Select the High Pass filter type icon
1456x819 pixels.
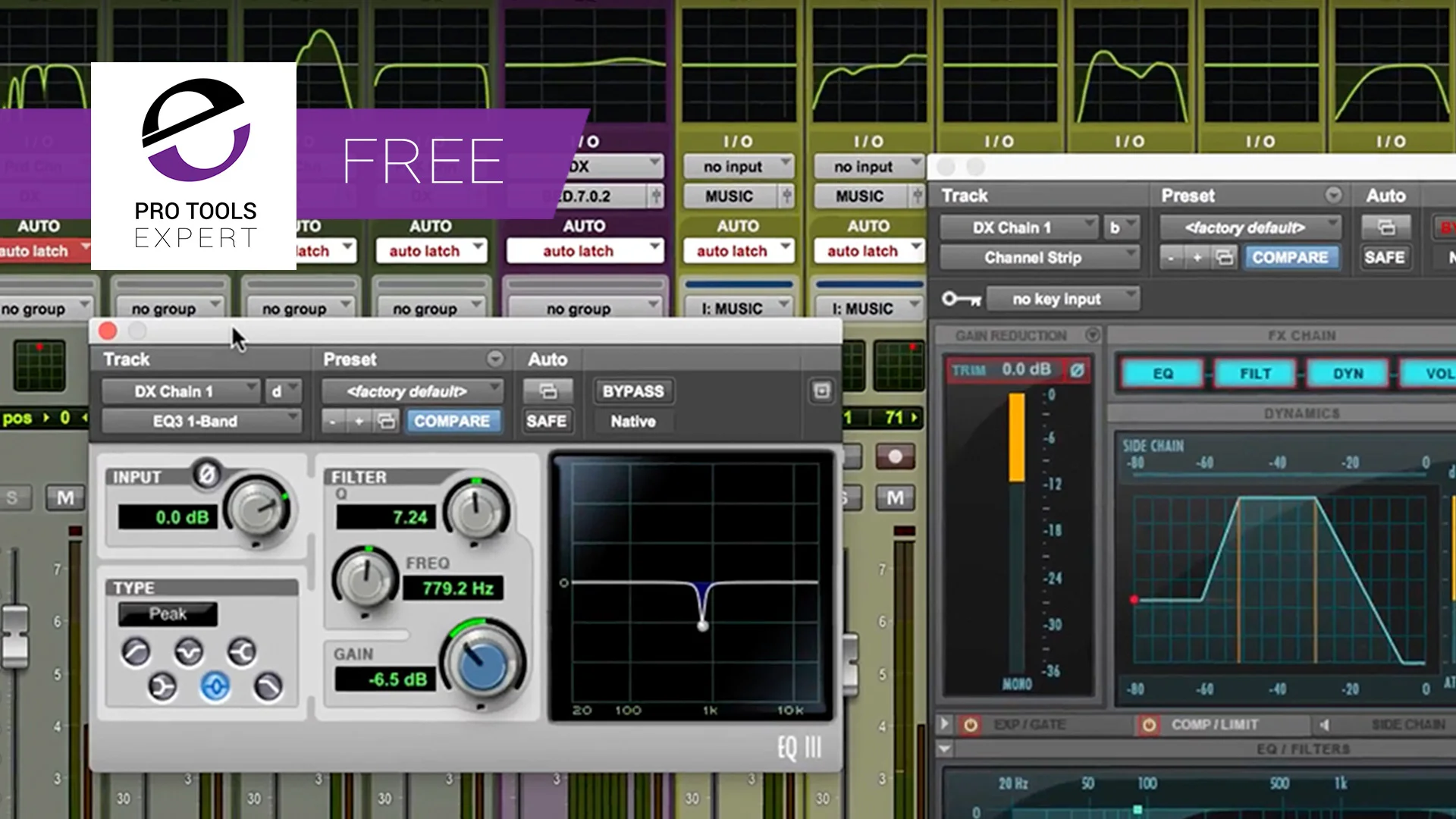point(136,651)
